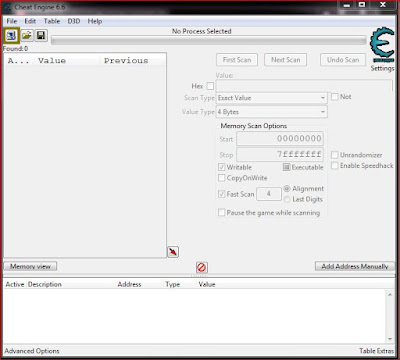400x360 pixels.
Task: Enable Pause the game while scanning
Action: click(221, 212)
